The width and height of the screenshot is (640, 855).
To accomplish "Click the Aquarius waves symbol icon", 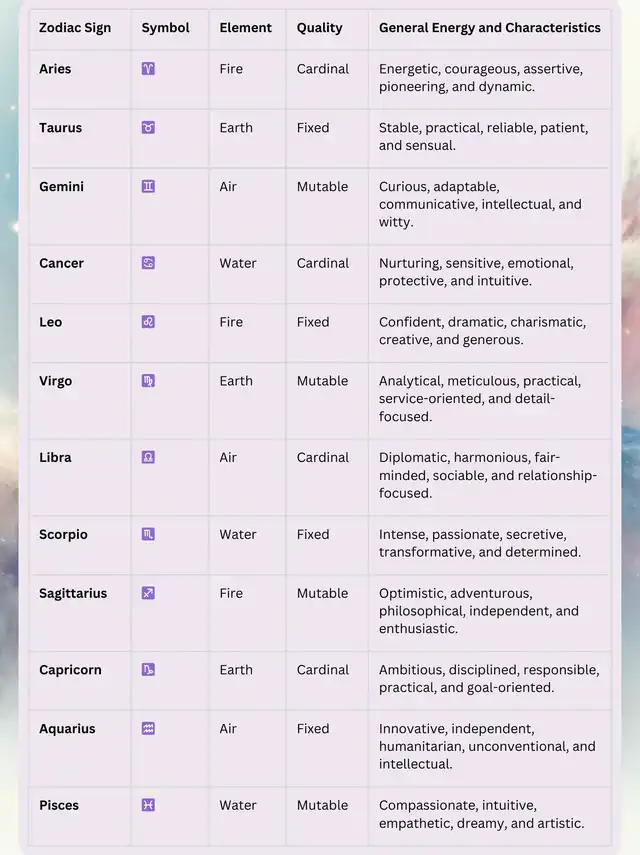I will coord(148,729).
